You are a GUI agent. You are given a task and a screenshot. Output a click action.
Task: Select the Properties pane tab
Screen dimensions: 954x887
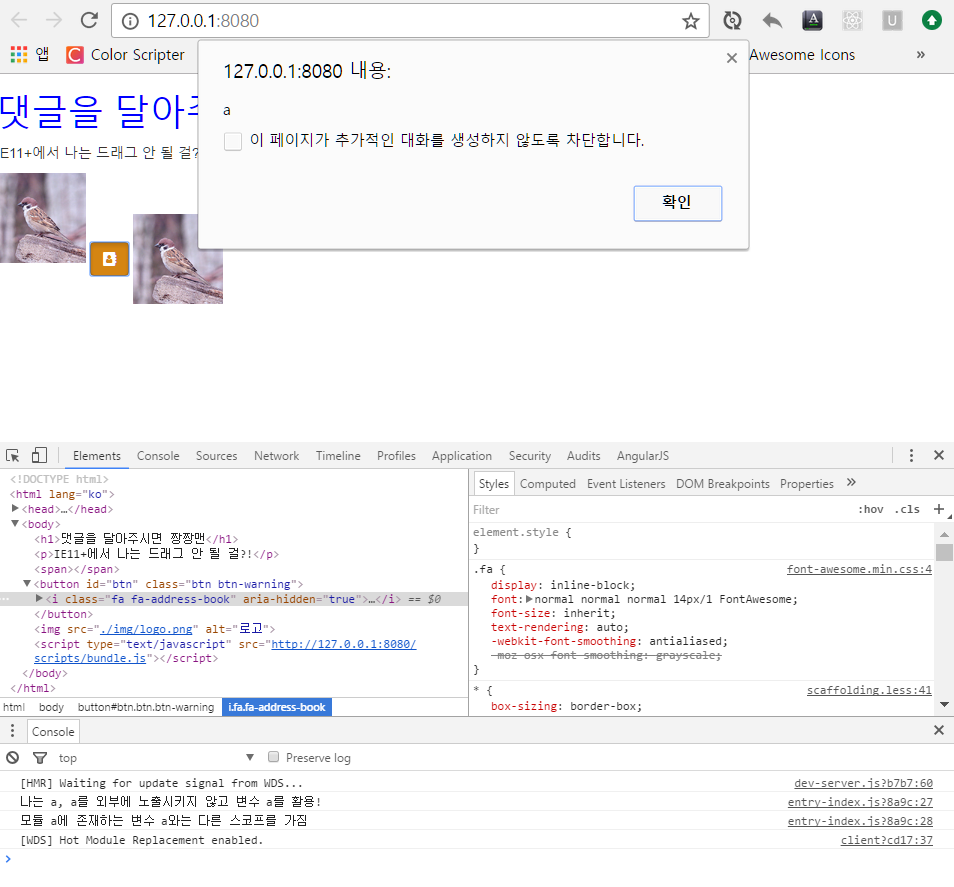[807, 484]
